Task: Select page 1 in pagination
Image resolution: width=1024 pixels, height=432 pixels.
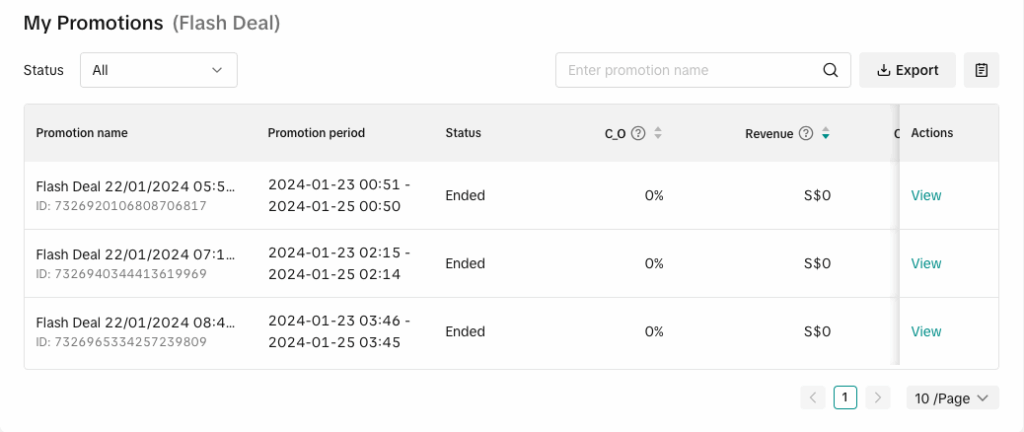Action: (845, 398)
